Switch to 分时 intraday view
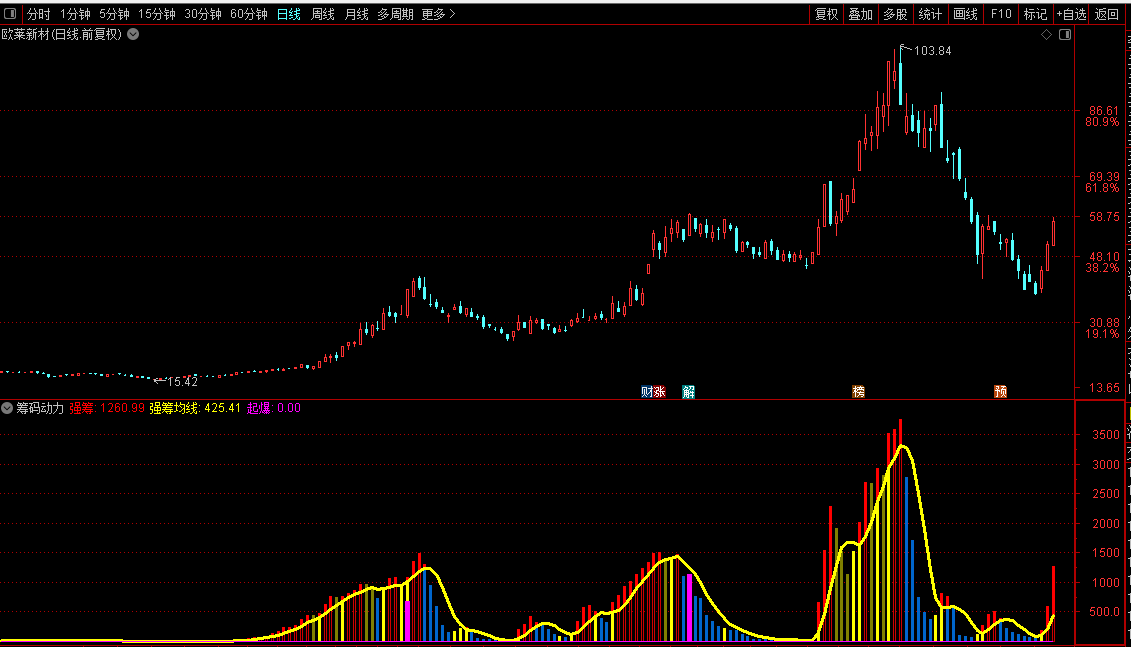This screenshot has height=647, width=1131. pyautogui.click(x=38, y=14)
